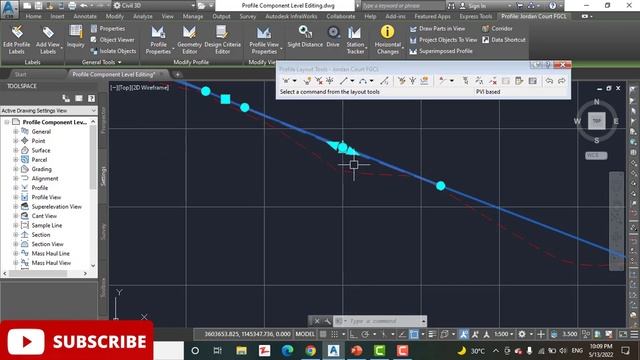
Task: Open Edit Profile Labels tool
Action: coord(16,40)
